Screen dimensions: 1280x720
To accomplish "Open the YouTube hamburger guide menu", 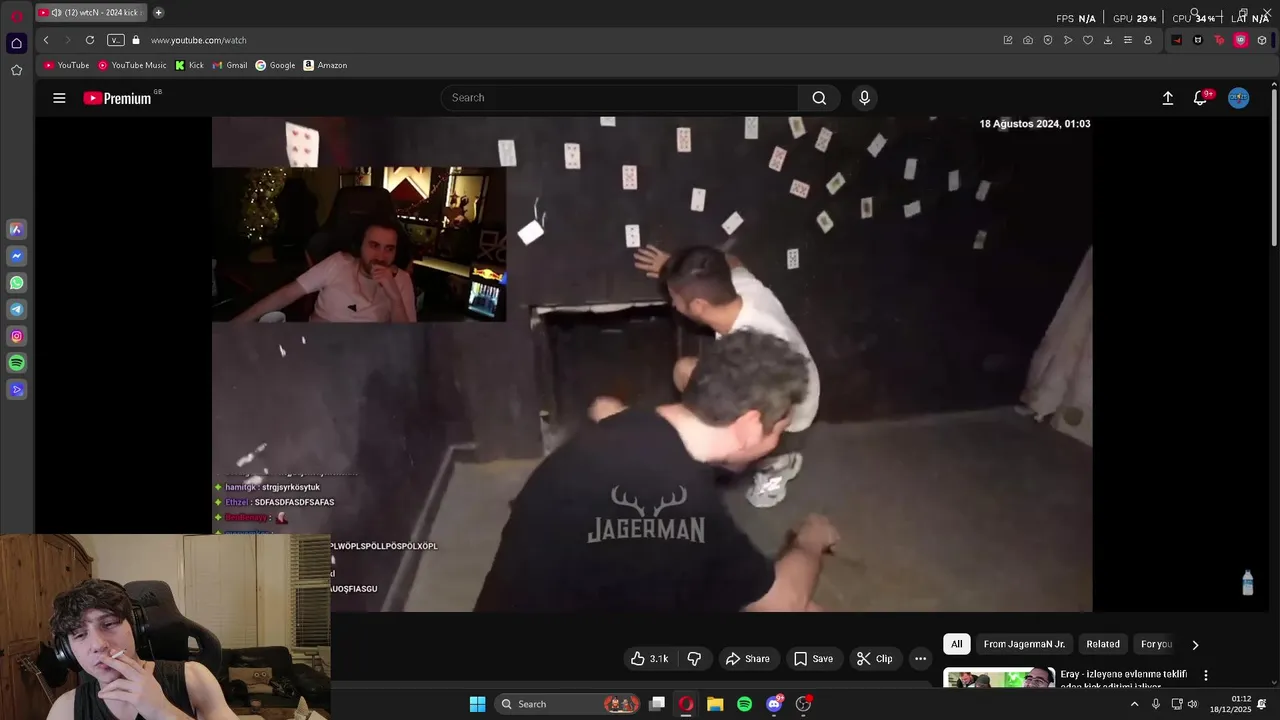I will 59,98.
